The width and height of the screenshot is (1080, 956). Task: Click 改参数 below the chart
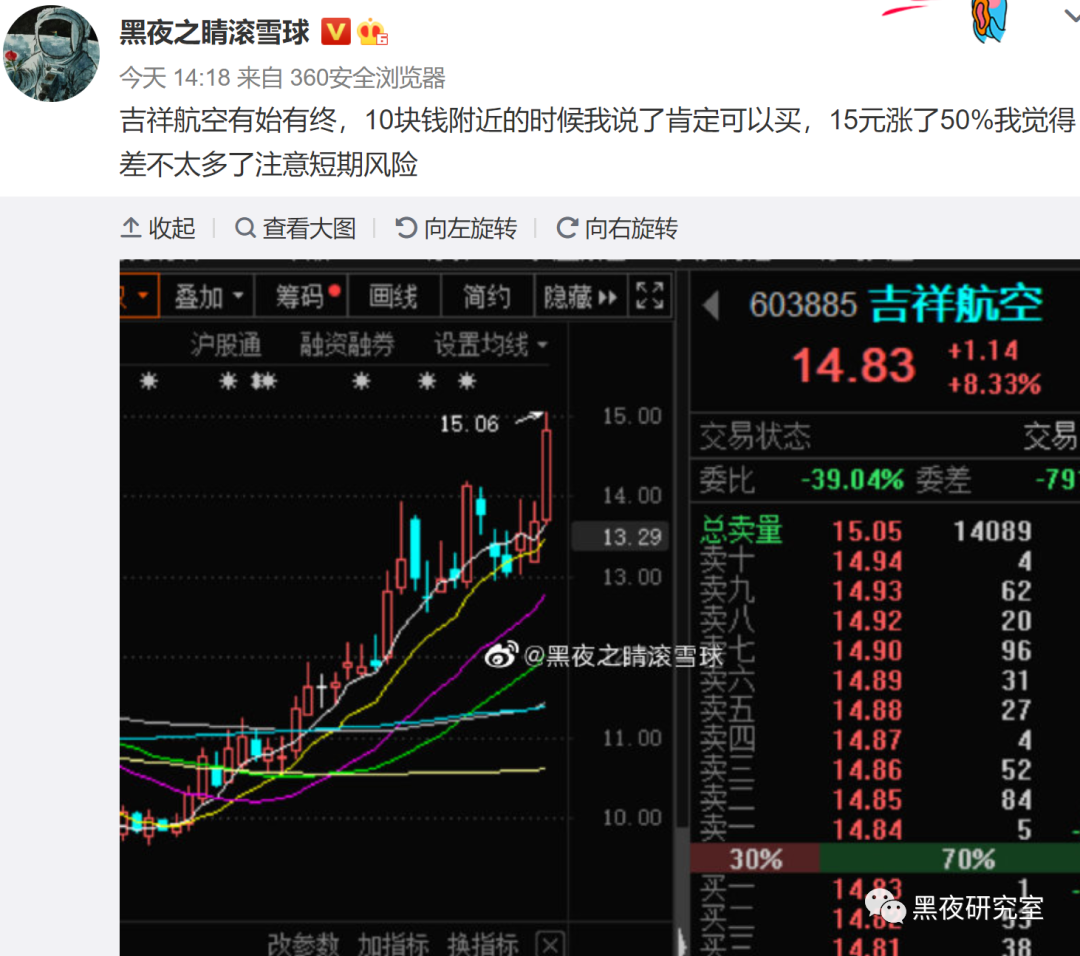pyautogui.click(x=303, y=944)
